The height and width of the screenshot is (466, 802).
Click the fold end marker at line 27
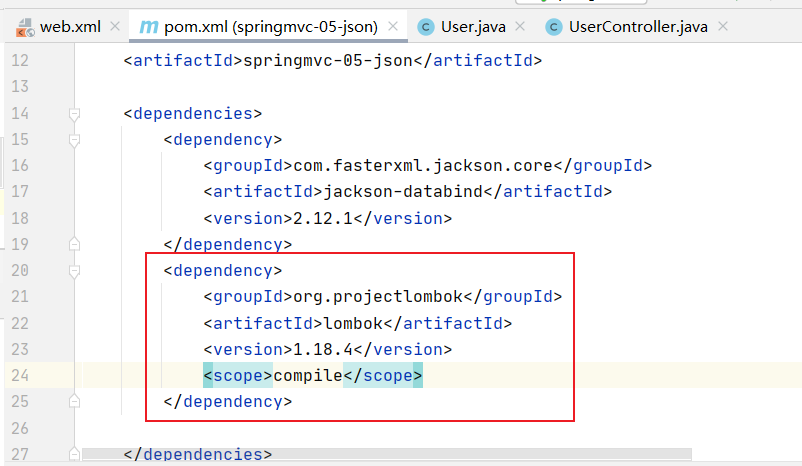pyautogui.click(x=74, y=453)
